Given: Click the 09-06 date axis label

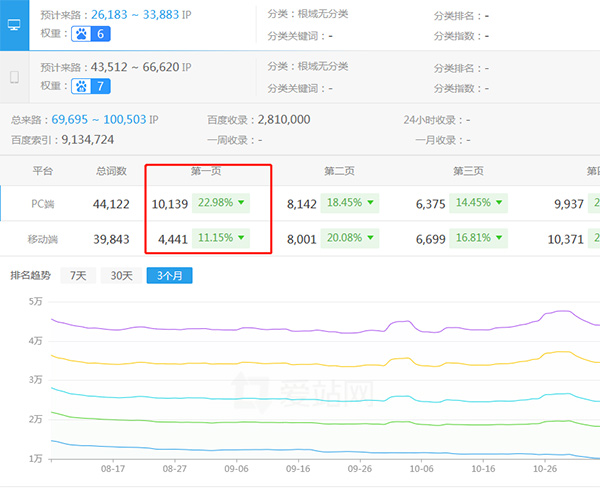Looking at the screenshot, I should coord(236,469).
